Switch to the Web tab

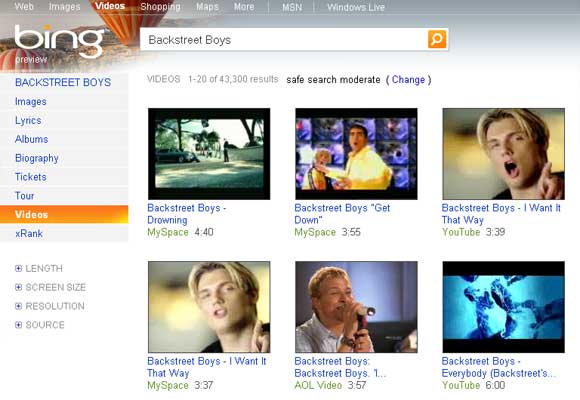[x=24, y=7]
